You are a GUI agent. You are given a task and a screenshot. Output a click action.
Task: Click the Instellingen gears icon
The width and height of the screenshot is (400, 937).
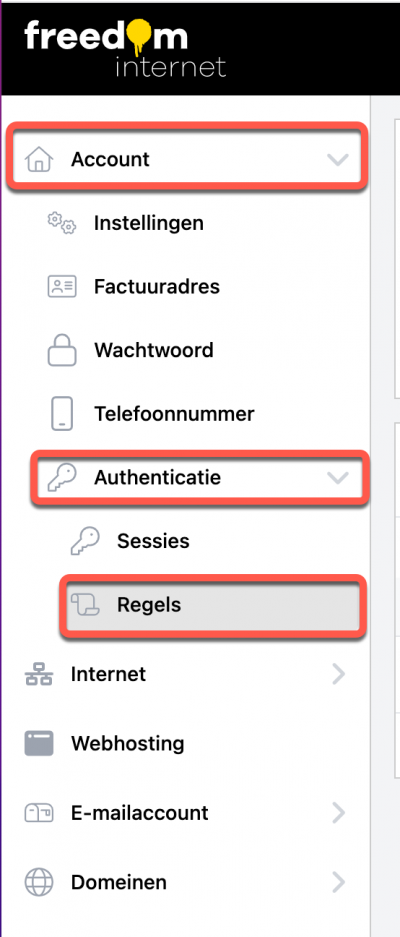62,223
